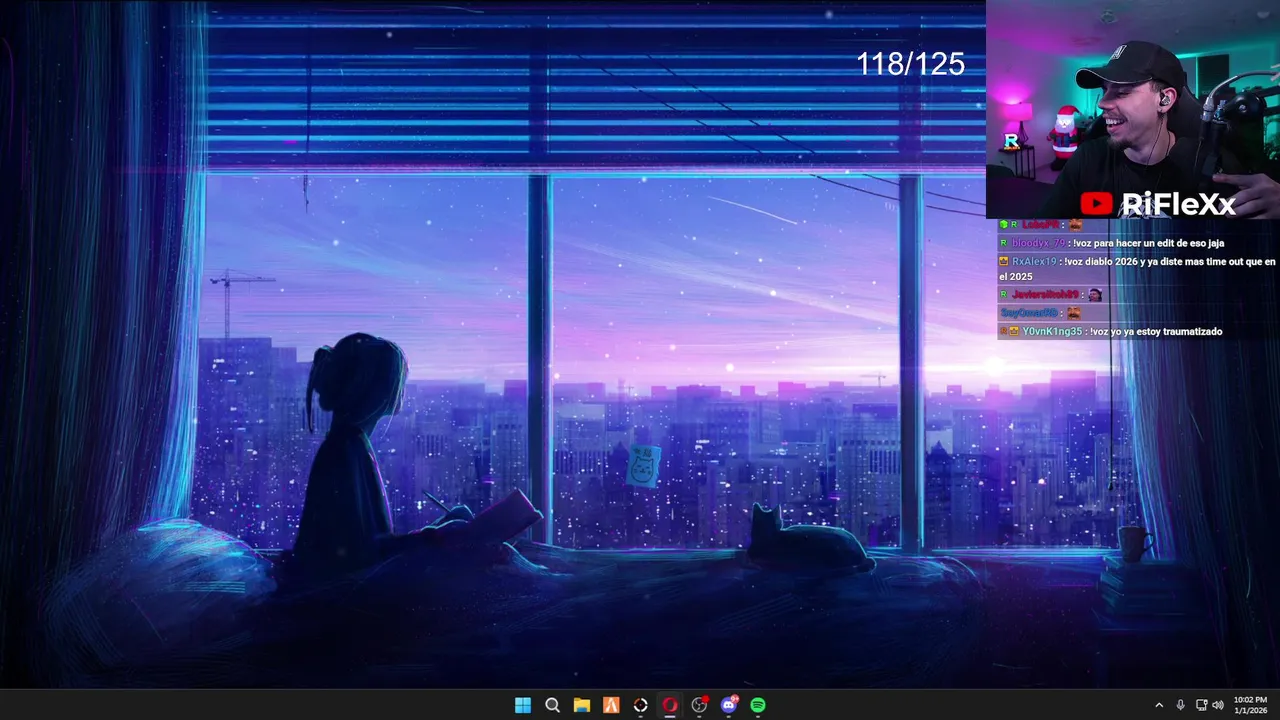
Task: Click the RiFleXx channel name
Action: click(x=1178, y=204)
